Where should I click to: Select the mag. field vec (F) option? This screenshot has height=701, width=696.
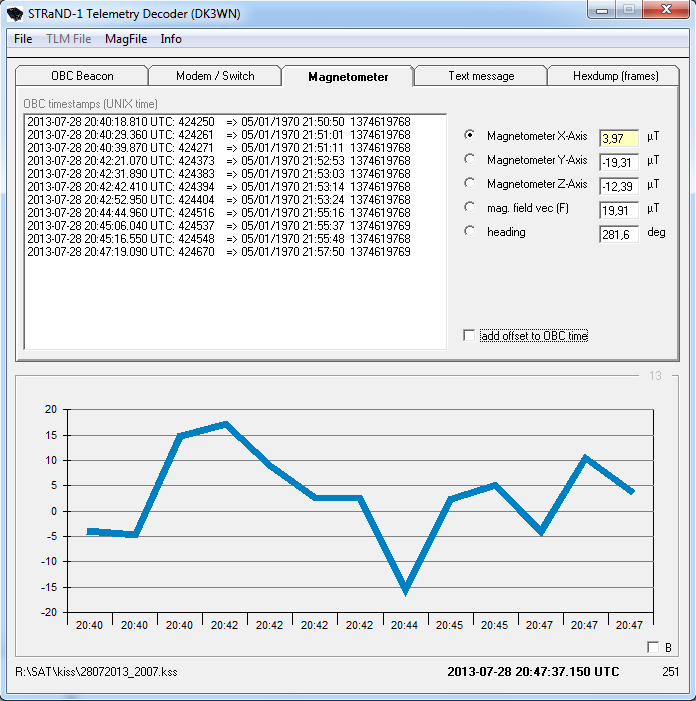(x=471, y=207)
